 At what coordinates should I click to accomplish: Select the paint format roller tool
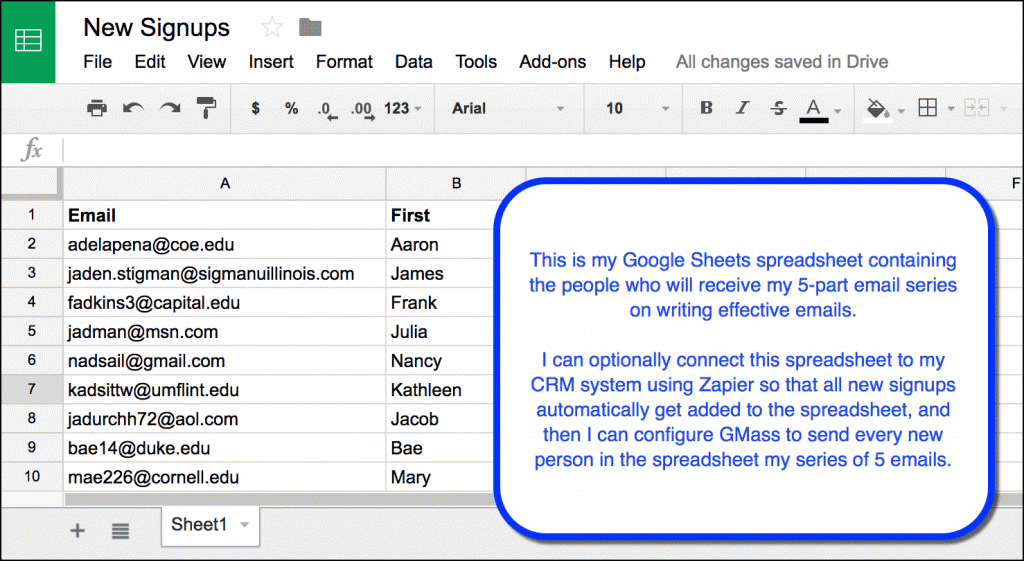[205, 108]
